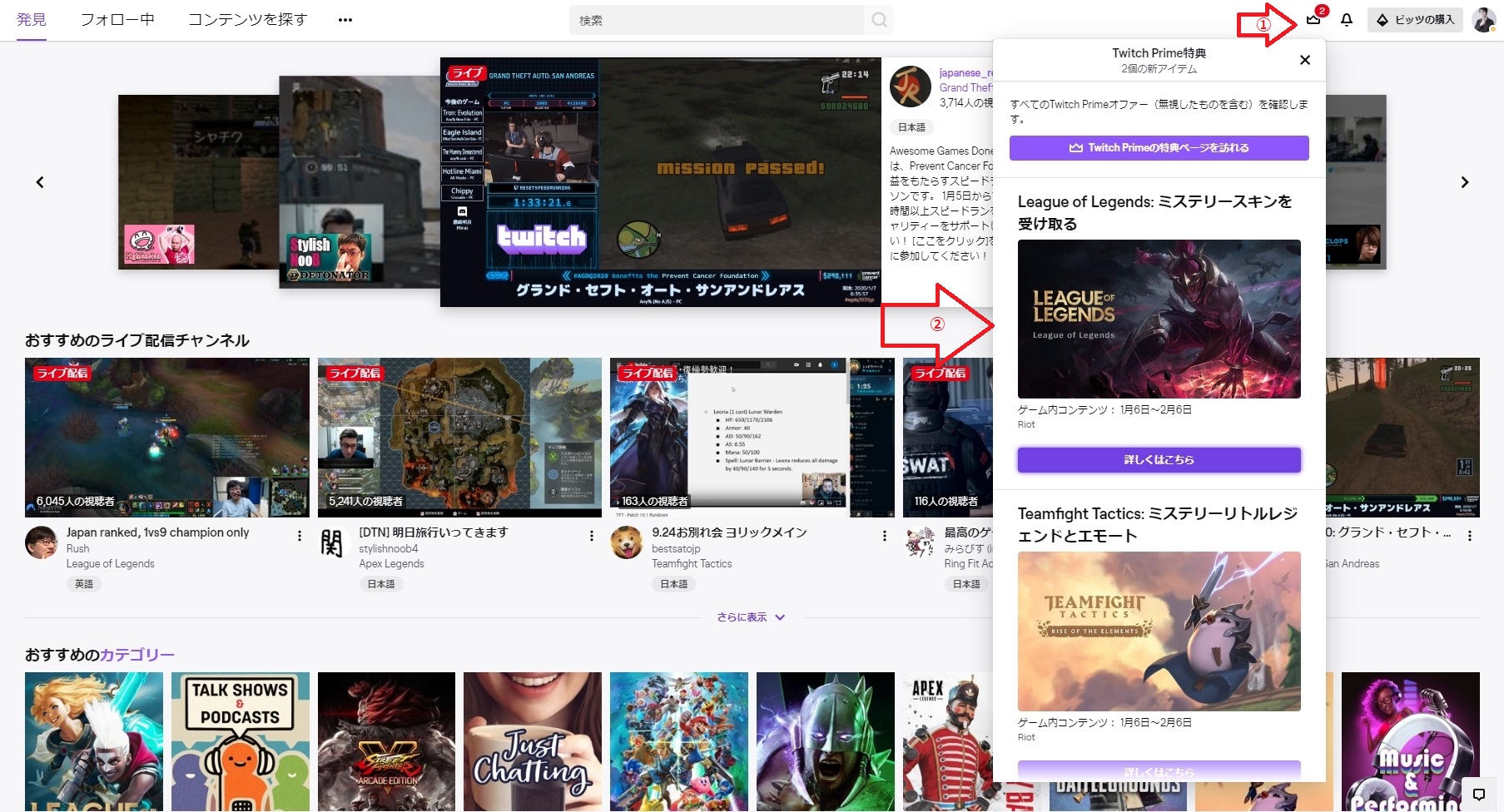The height and width of the screenshot is (812, 1504).
Task: Click stream title [DTN] 明日旅行いってきます
Action: tap(433, 532)
